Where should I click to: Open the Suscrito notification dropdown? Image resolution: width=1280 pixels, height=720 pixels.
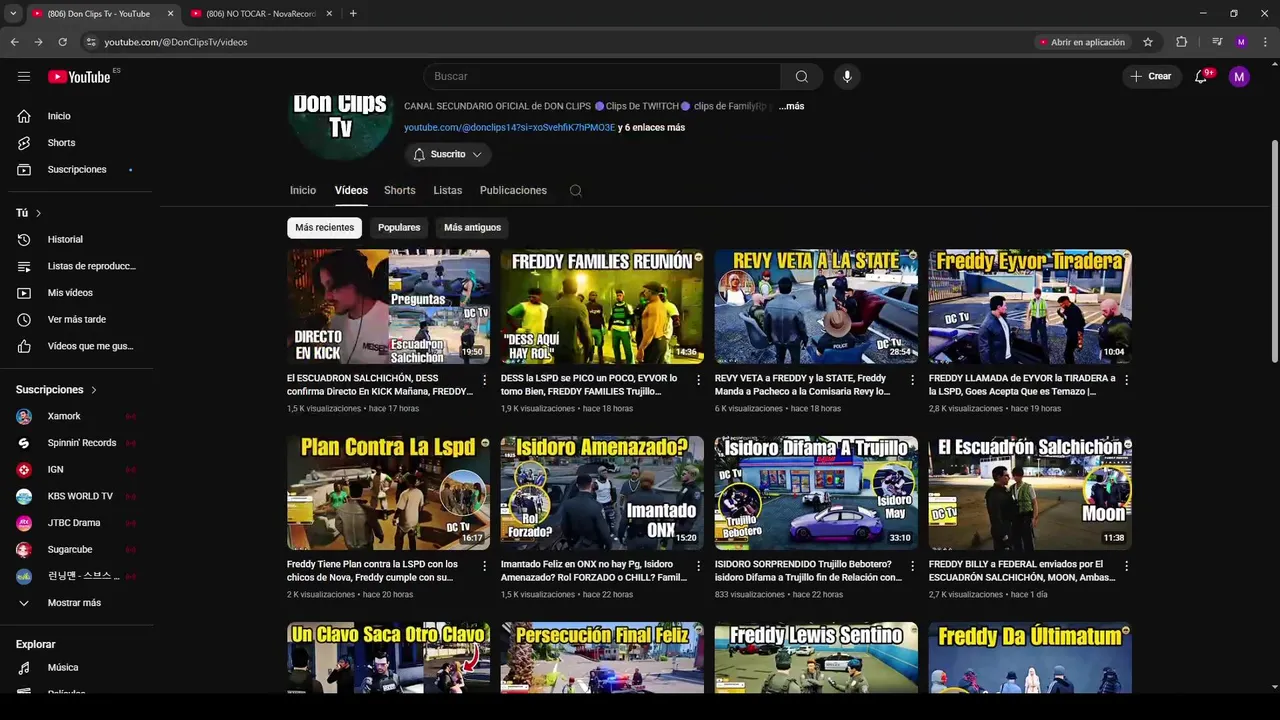(x=448, y=155)
